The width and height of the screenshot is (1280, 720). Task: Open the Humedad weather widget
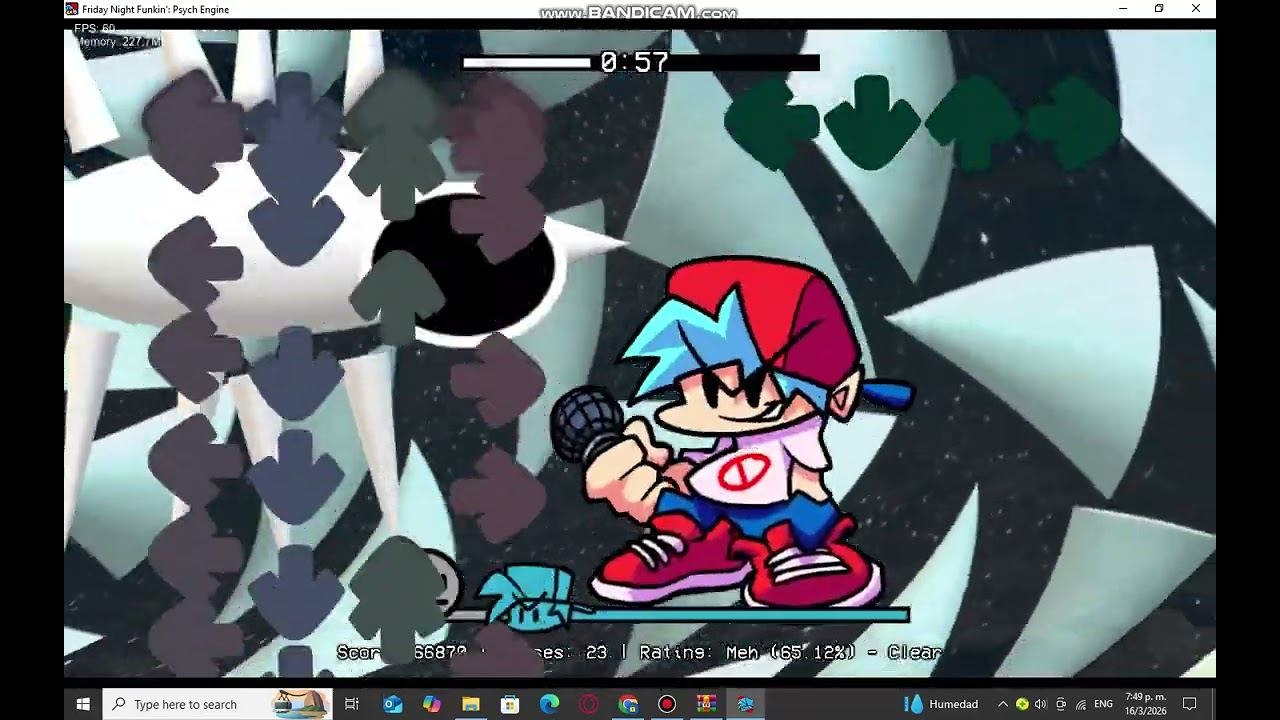(x=941, y=704)
